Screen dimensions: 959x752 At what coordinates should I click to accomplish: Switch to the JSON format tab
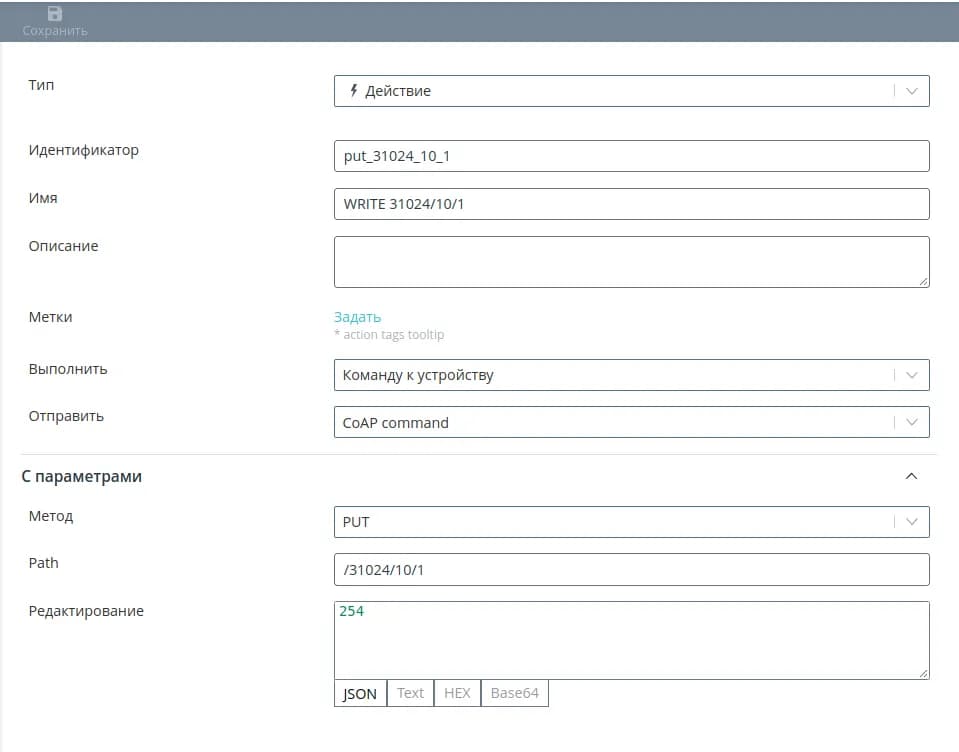[360, 693]
